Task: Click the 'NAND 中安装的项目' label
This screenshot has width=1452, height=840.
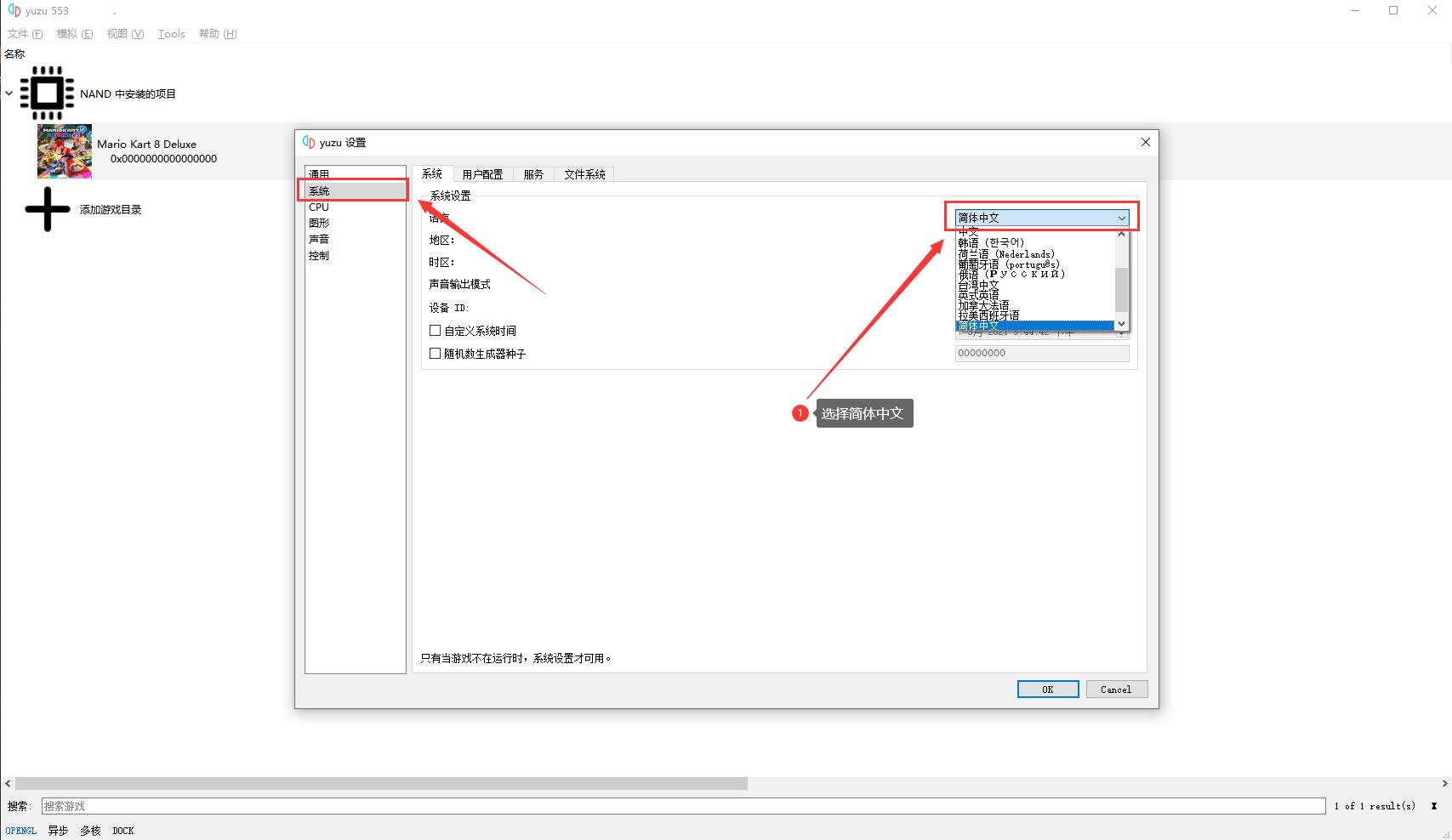Action: tap(128, 94)
